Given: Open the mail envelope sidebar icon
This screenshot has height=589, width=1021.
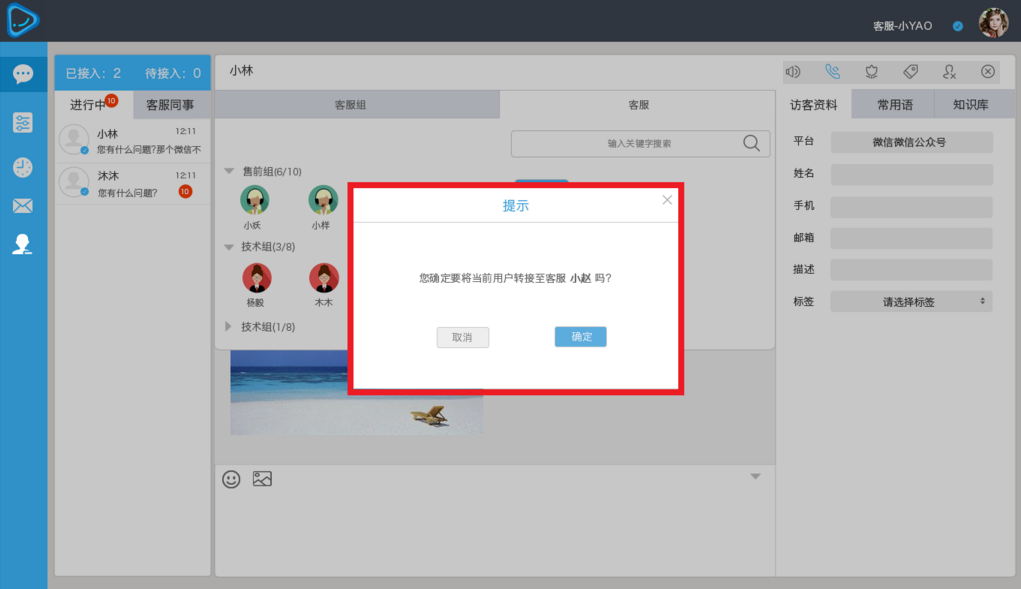Looking at the screenshot, I should [23, 206].
